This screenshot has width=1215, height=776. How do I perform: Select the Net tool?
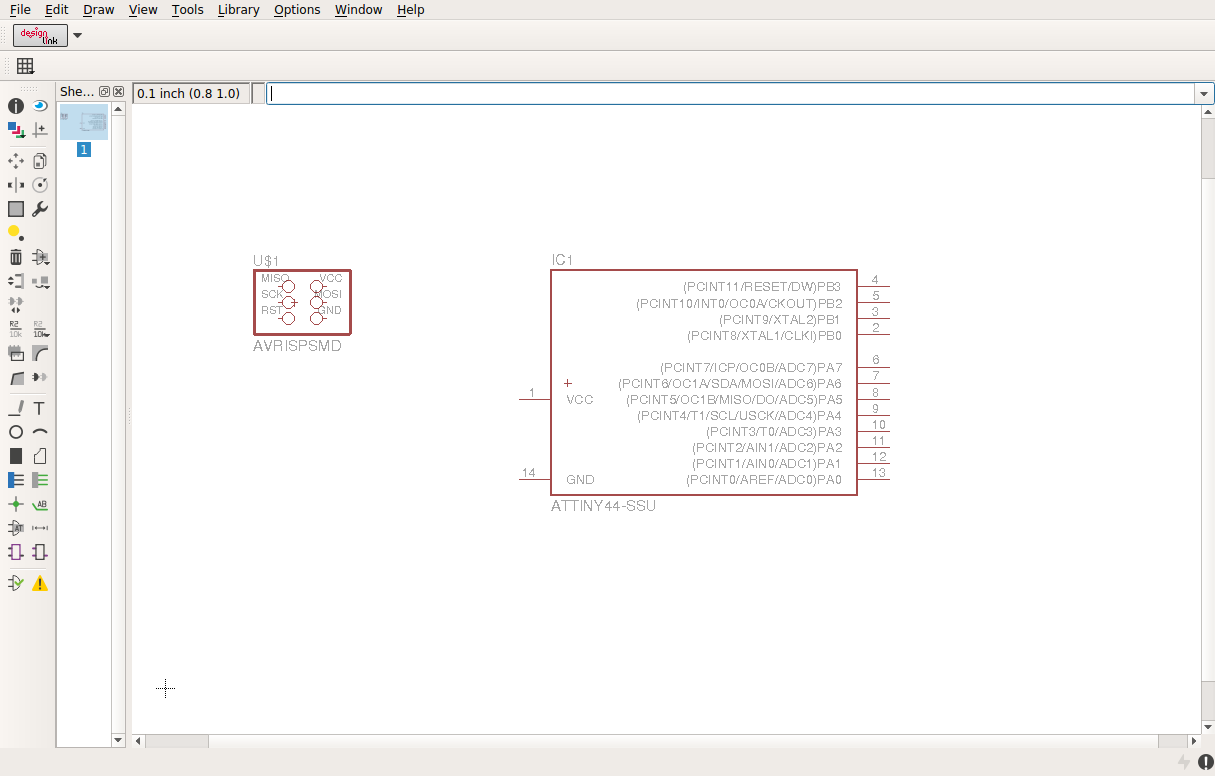pos(40,480)
